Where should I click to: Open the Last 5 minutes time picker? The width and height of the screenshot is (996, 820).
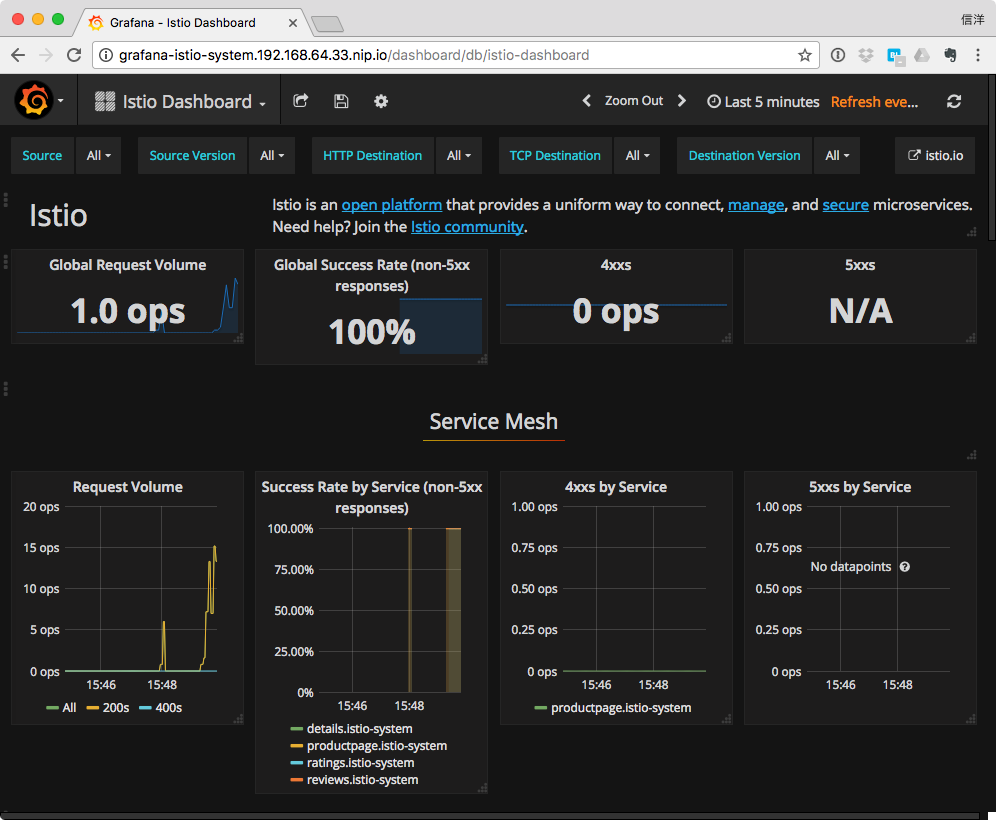coord(764,102)
